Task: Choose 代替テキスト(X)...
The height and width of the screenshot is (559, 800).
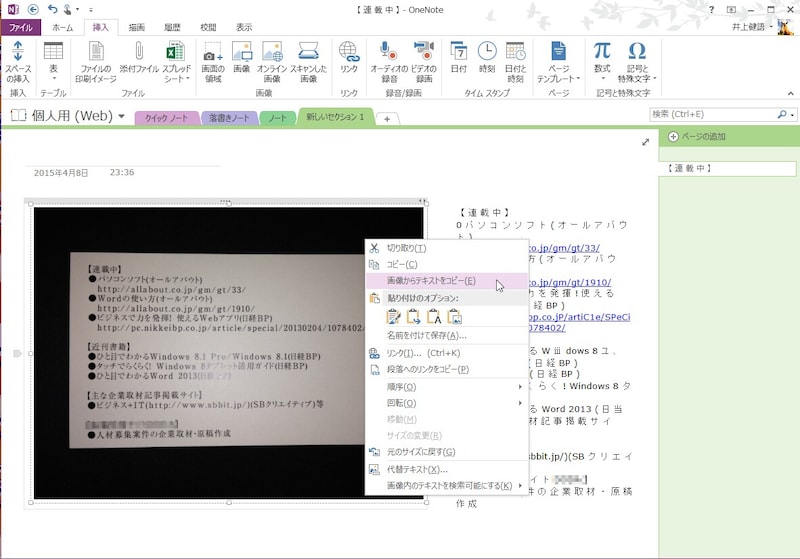Action: coord(447,469)
